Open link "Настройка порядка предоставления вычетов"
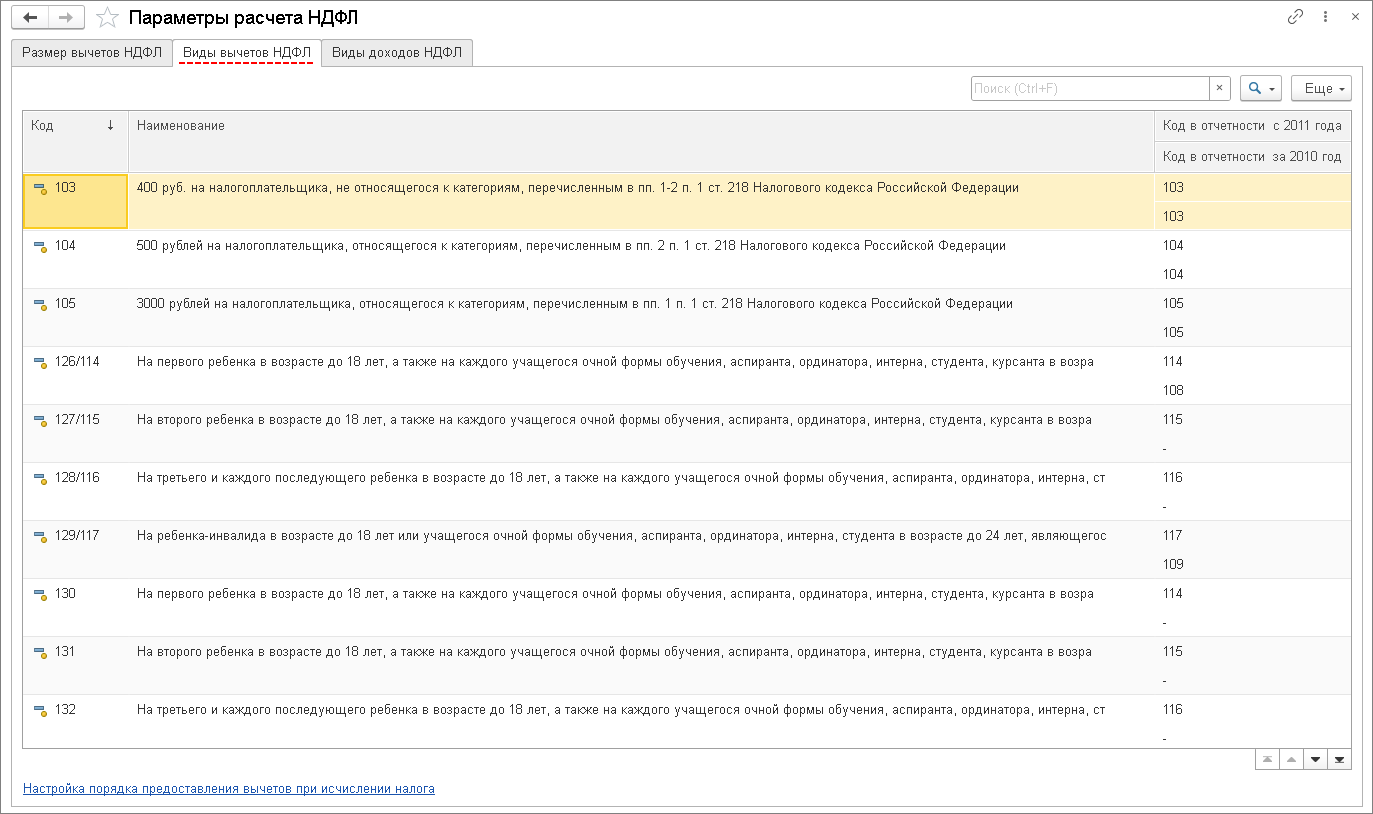This screenshot has height=814, width=1373. pyautogui.click(x=229, y=788)
